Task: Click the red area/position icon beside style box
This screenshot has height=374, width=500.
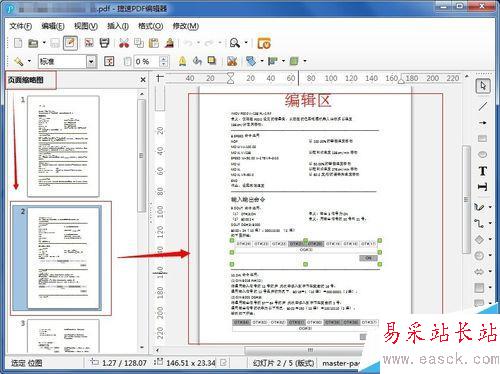Action: pos(109,61)
